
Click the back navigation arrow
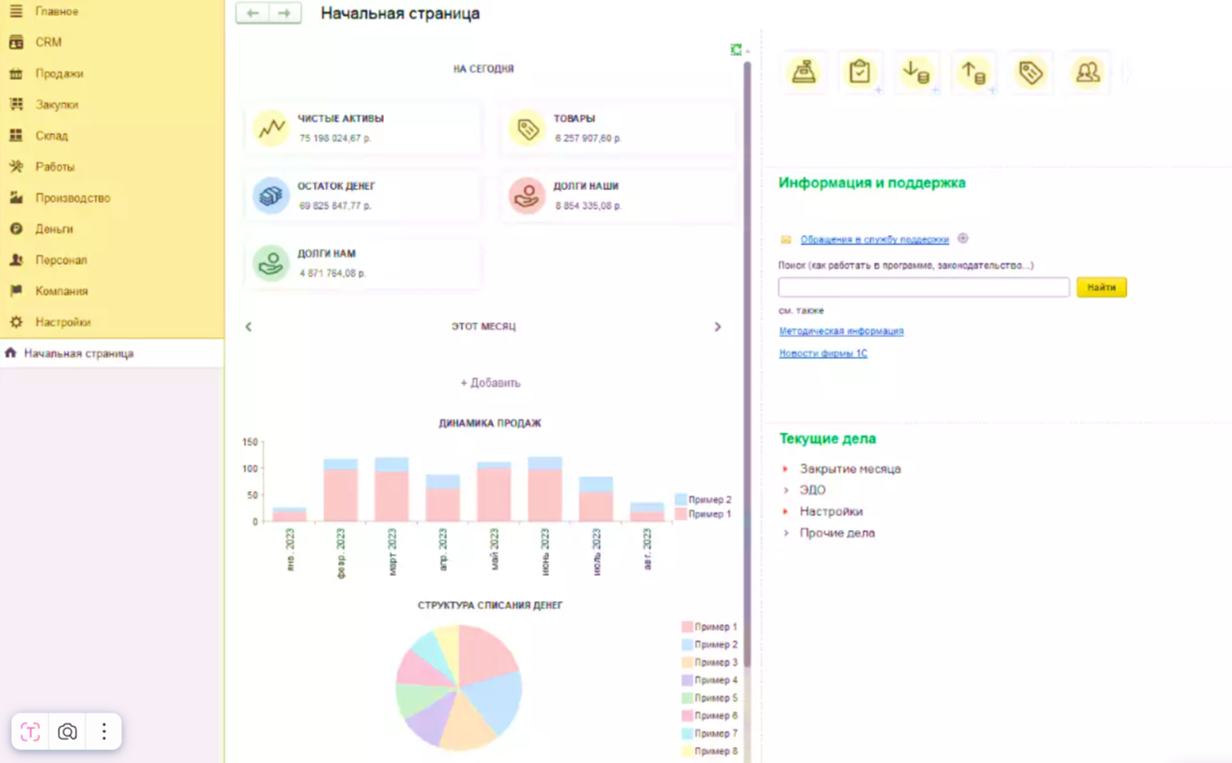click(252, 13)
